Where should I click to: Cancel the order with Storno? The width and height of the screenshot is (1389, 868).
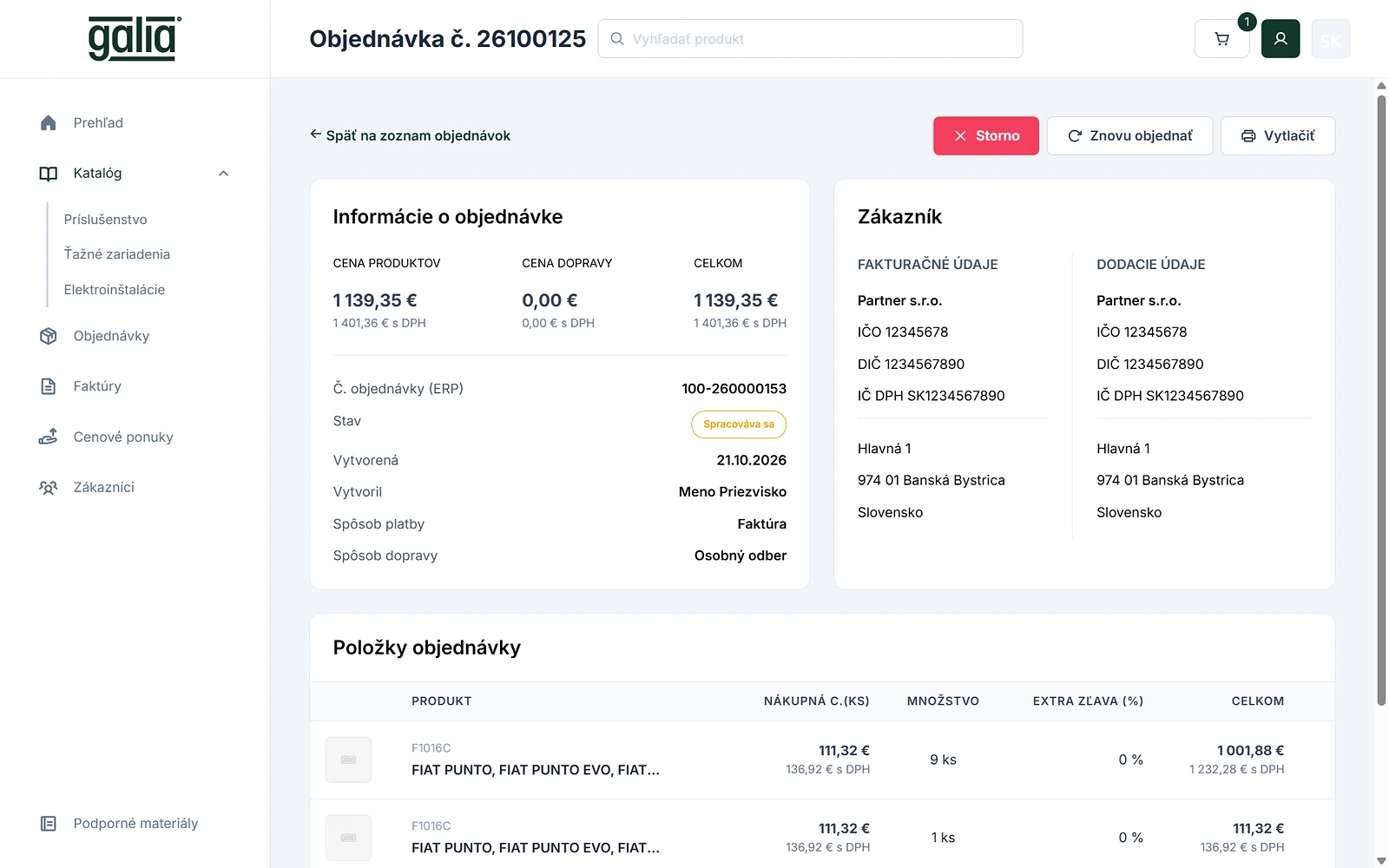(986, 136)
